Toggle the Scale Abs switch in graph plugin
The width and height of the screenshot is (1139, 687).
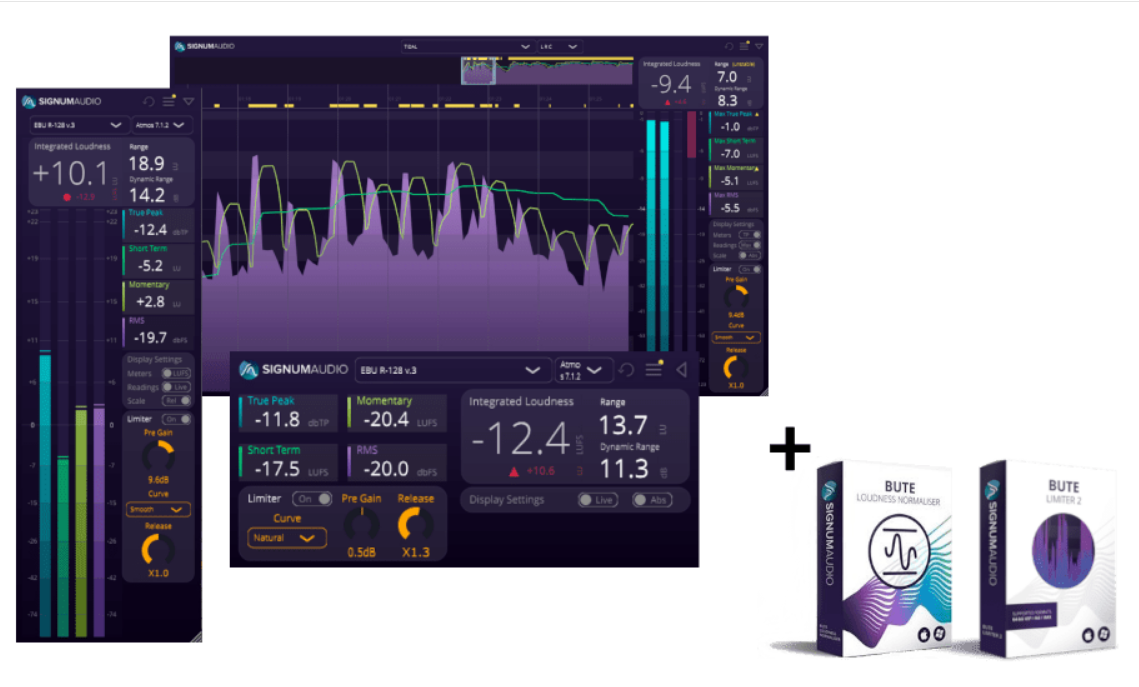pyautogui.click(x=750, y=256)
